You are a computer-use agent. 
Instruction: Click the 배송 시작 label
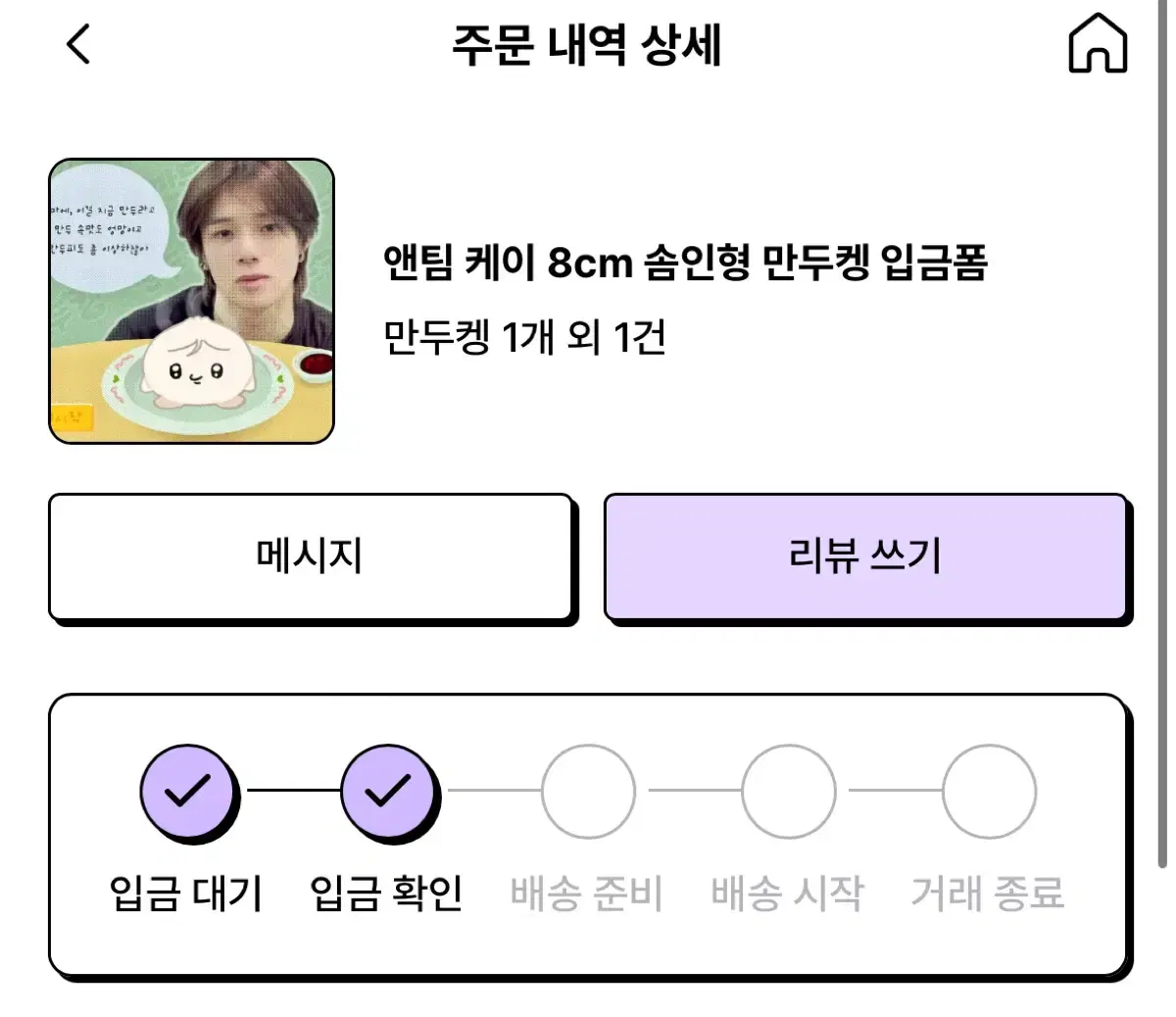(x=788, y=893)
